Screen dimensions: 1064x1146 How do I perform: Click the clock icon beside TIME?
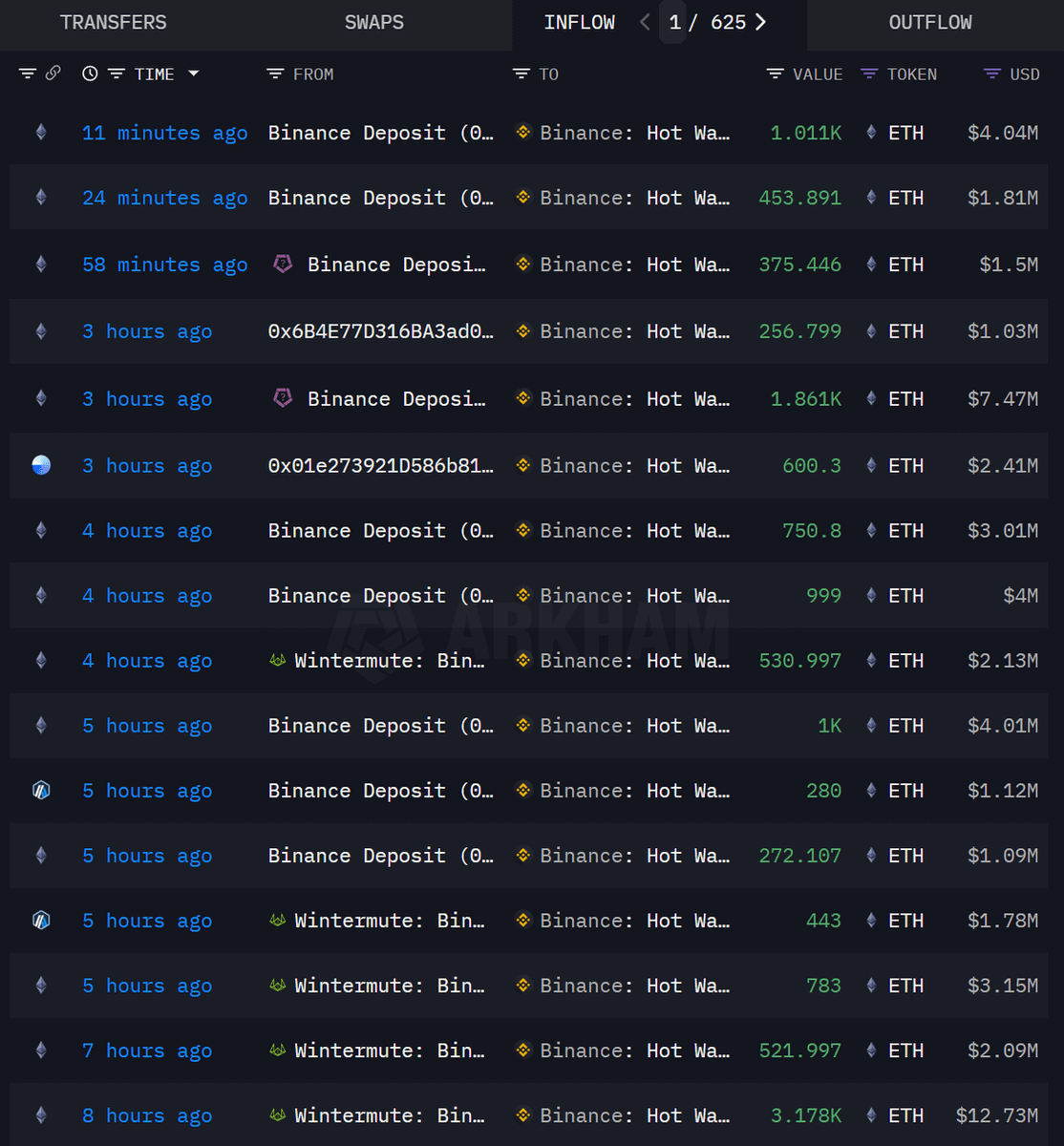pos(90,74)
